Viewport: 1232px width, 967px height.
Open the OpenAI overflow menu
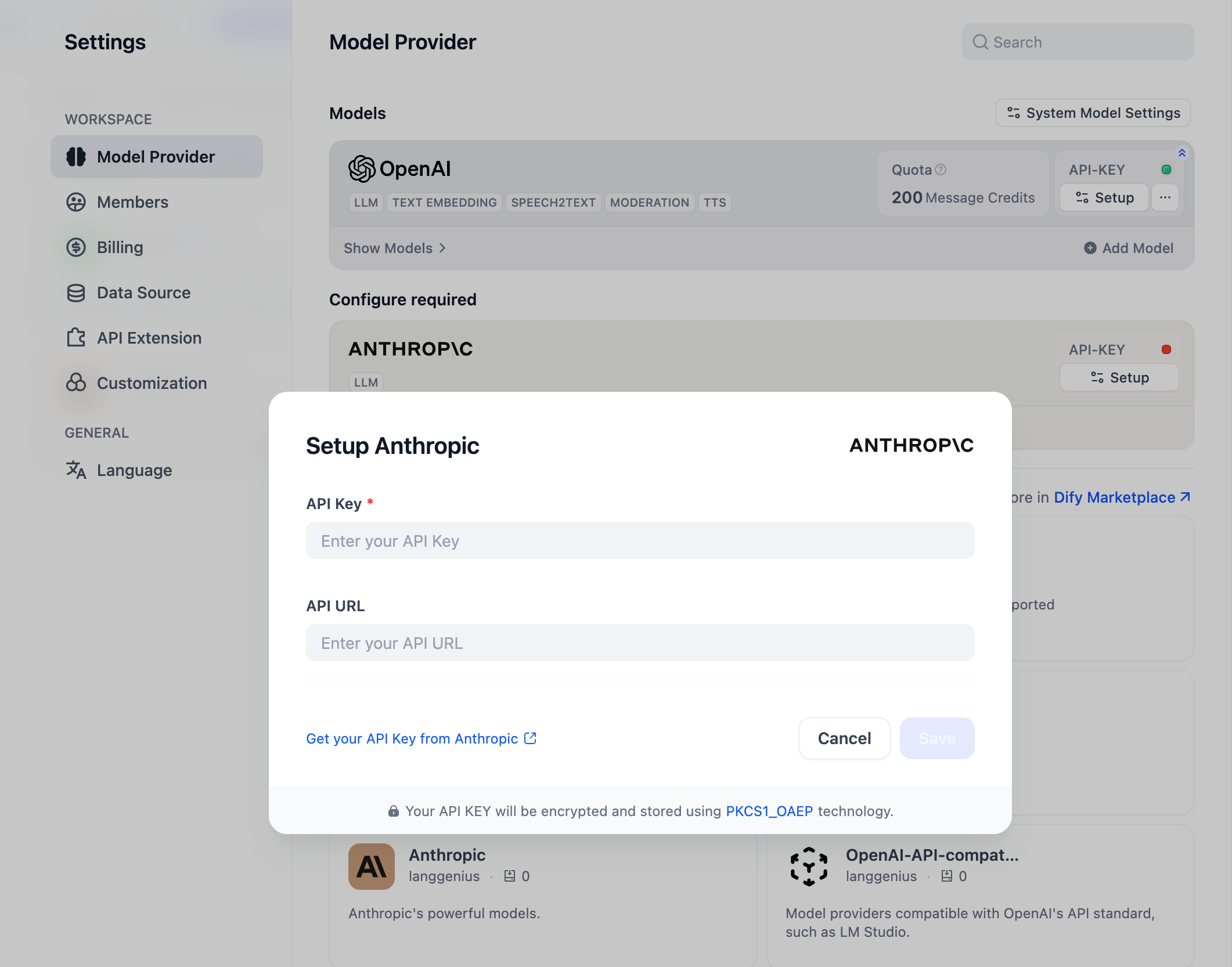point(1165,197)
